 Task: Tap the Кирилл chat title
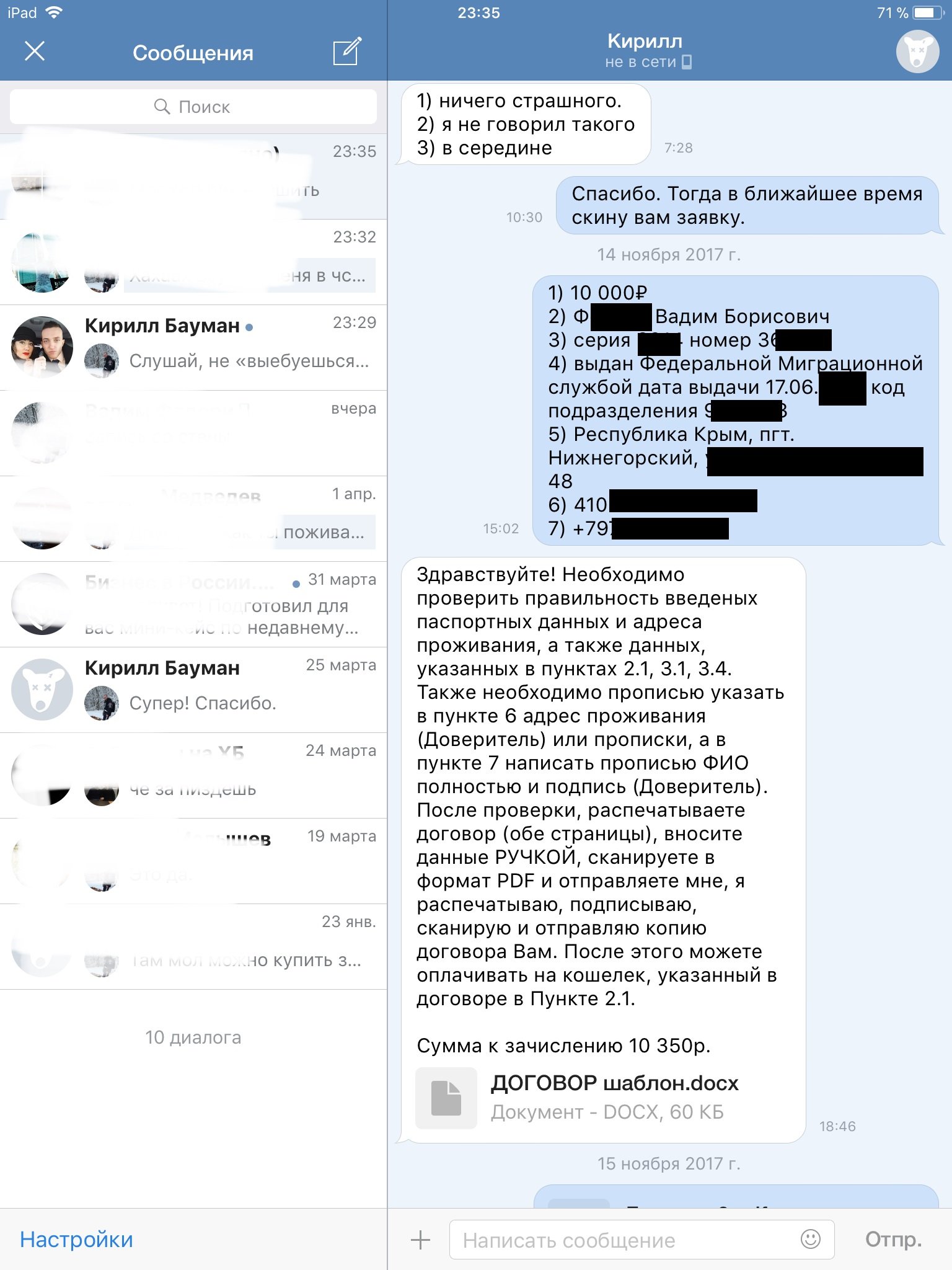point(645,41)
